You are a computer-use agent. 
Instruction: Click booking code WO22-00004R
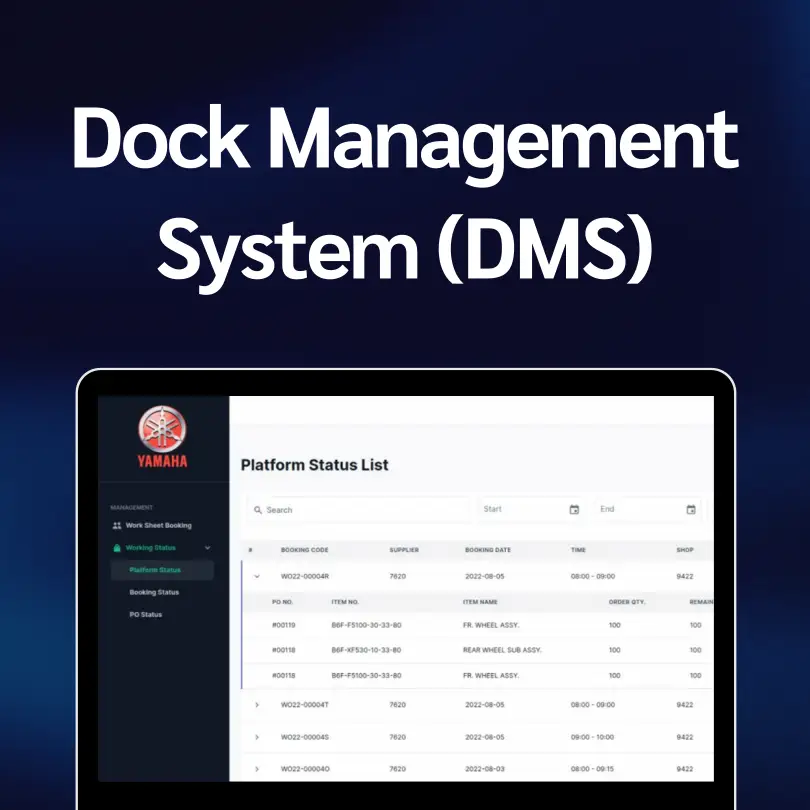coord(305,577)
